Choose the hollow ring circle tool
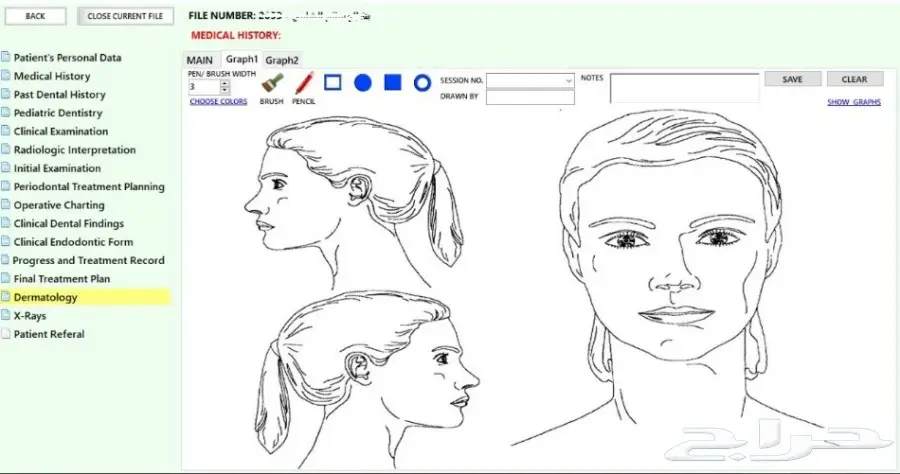 [422, 82]
